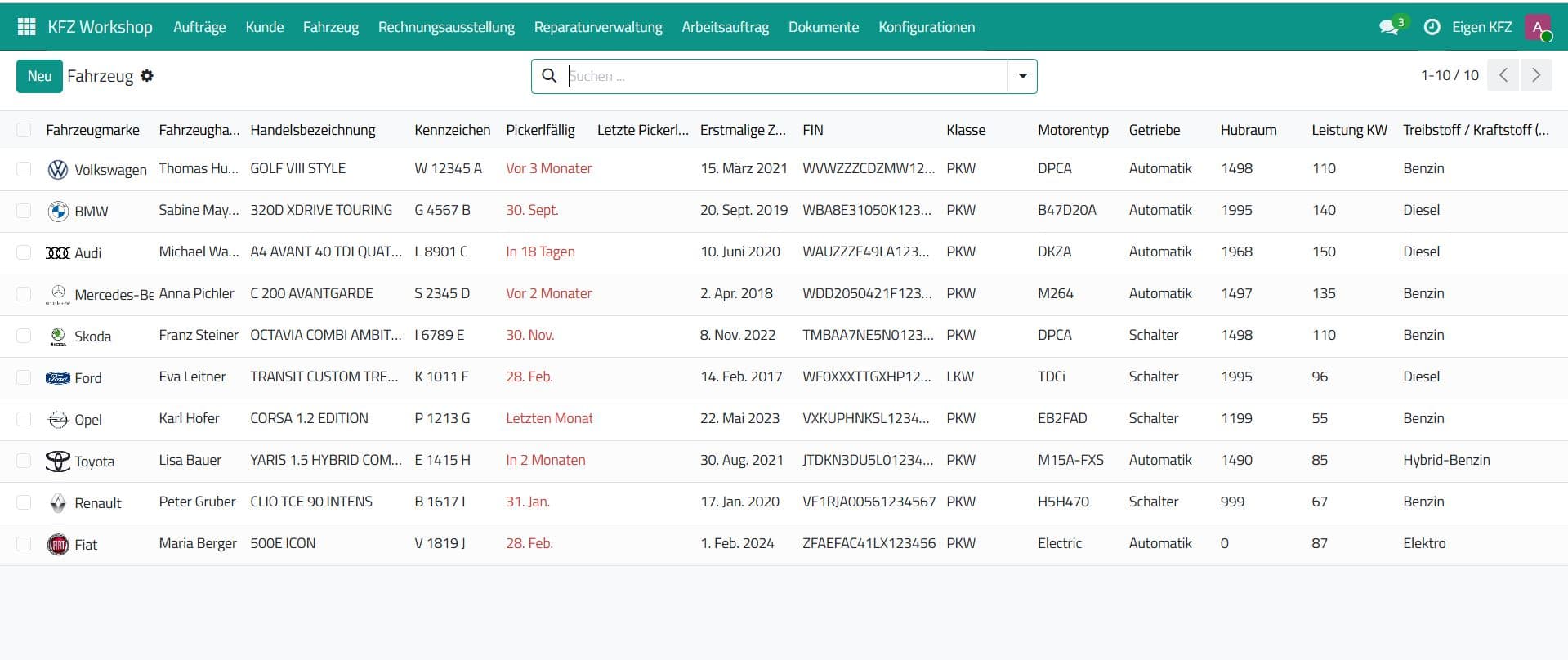Click the 1-10 / 10 pager counter

(x=1450, y=75)
